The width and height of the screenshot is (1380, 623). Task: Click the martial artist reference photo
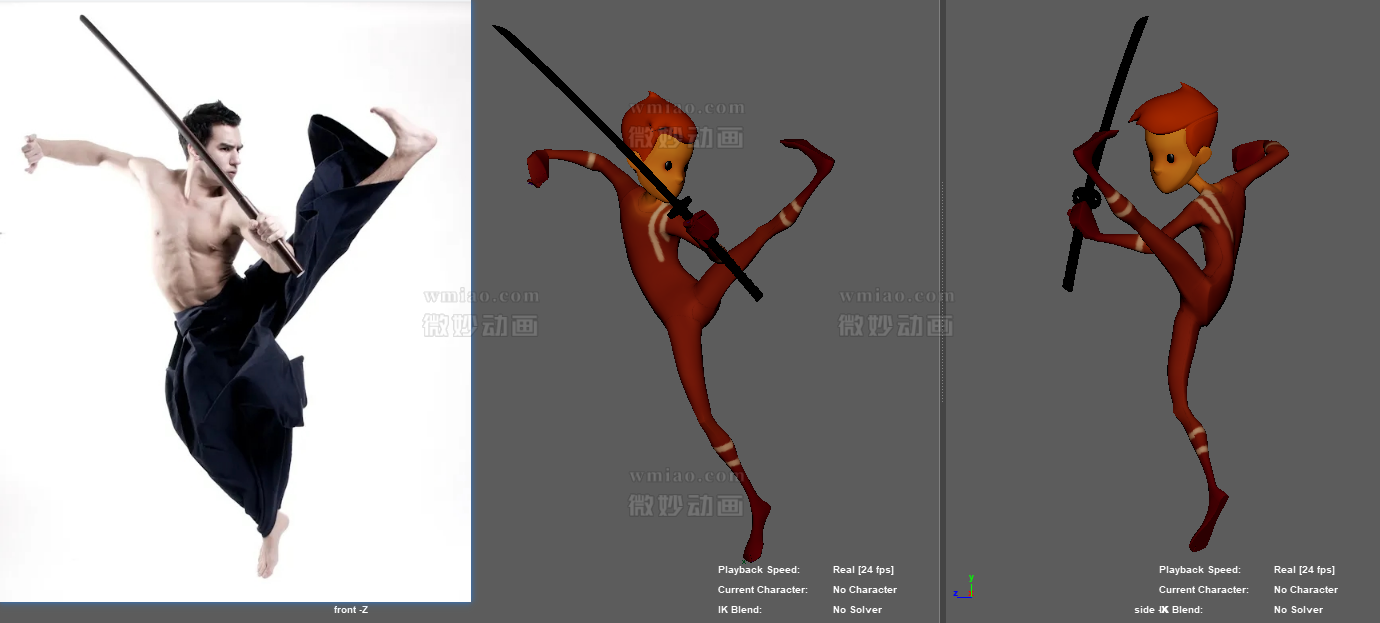click(235, 300)
